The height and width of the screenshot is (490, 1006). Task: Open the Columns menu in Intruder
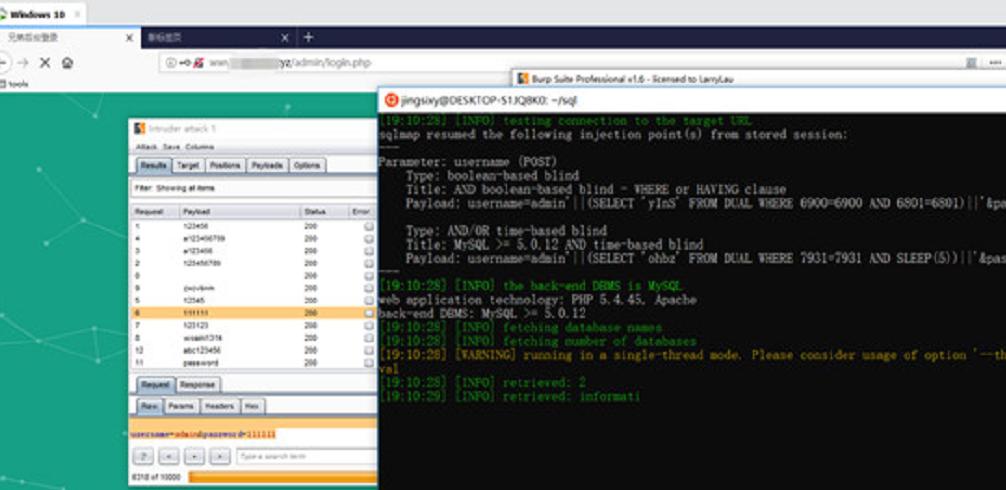point(199,146)
